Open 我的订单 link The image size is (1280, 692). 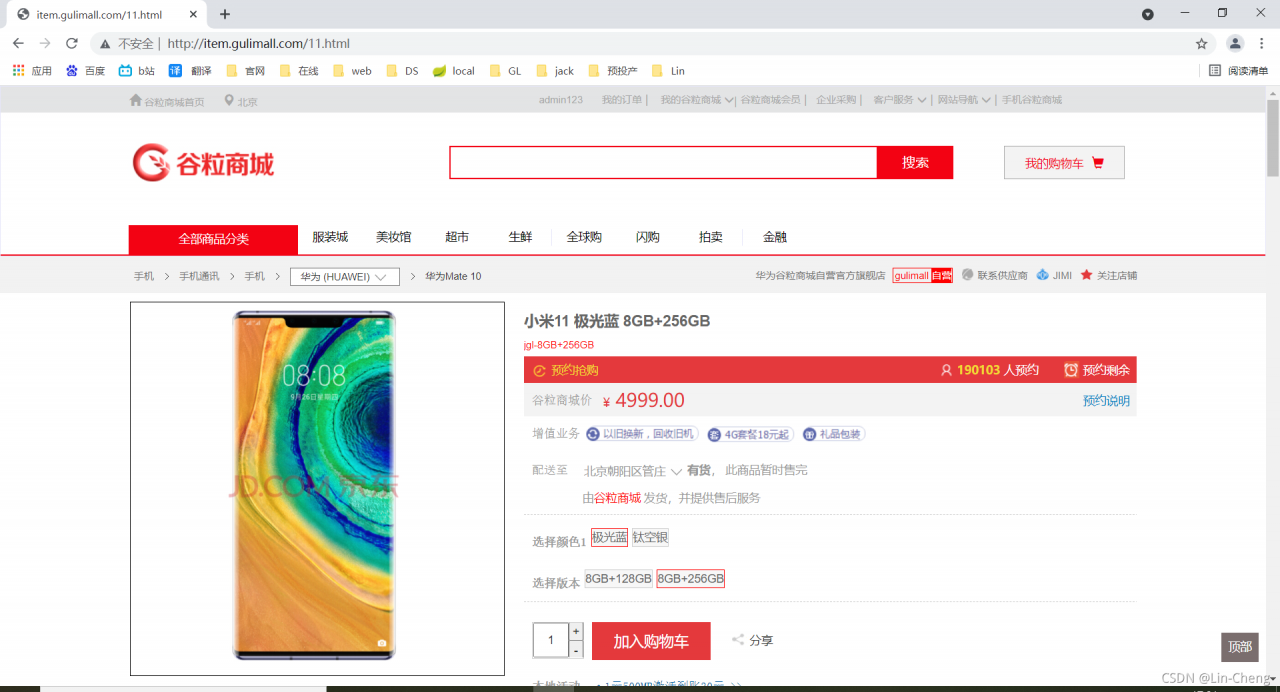coord(622,100)
